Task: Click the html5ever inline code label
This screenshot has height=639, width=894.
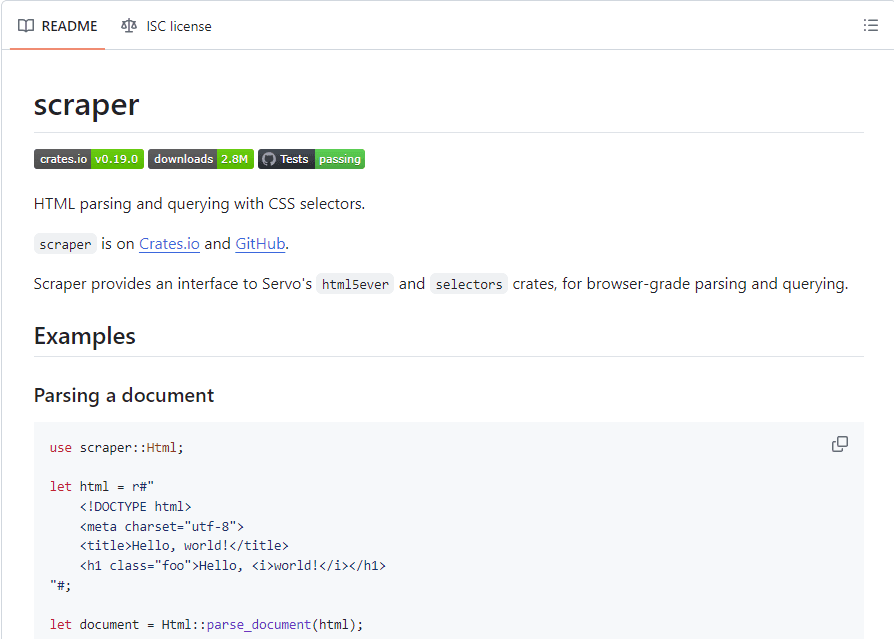Action: pos(355,284)
